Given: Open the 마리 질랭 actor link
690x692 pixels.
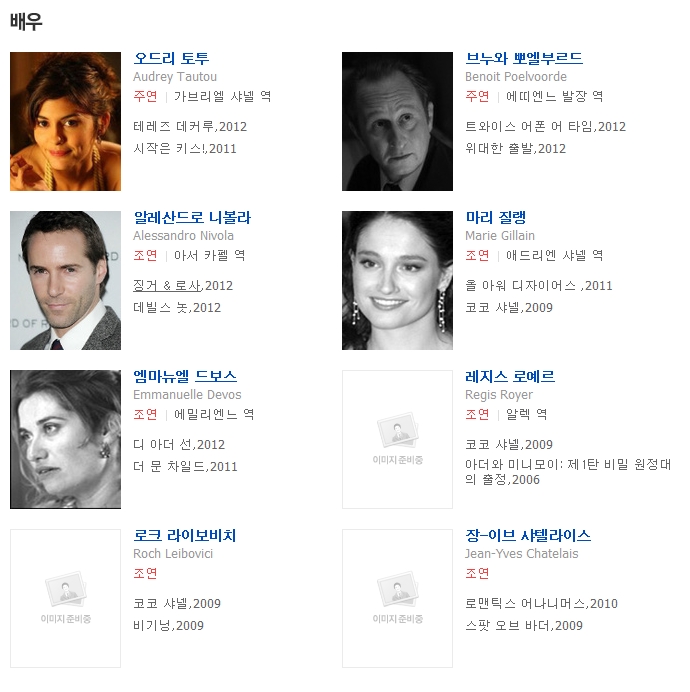Looking at the screenshot, I should [x=496, y=217].
